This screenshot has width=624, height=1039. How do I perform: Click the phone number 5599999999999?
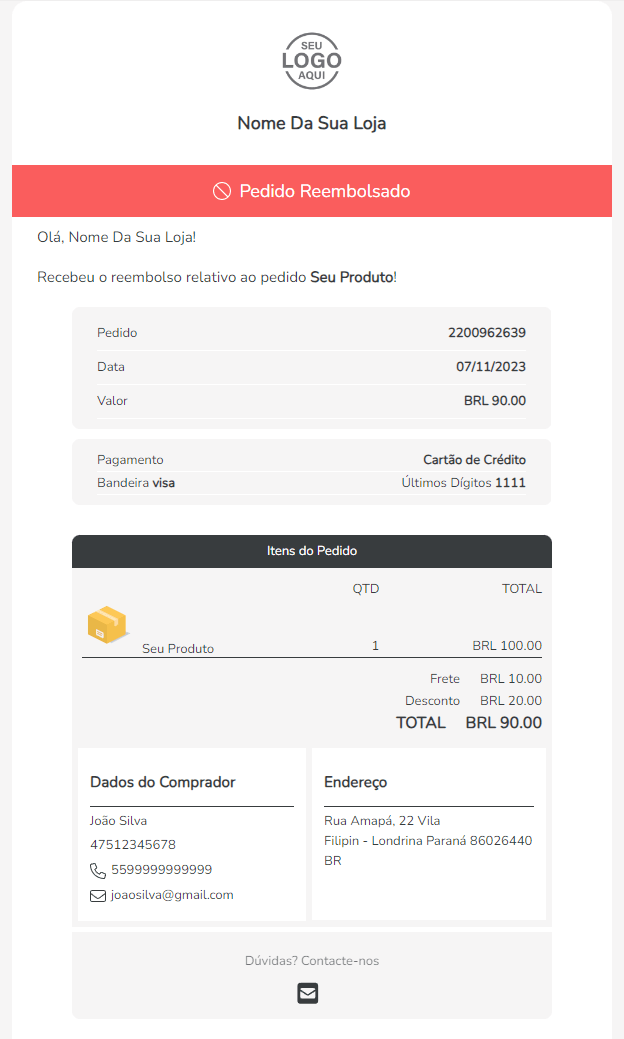tap(162, 870)
